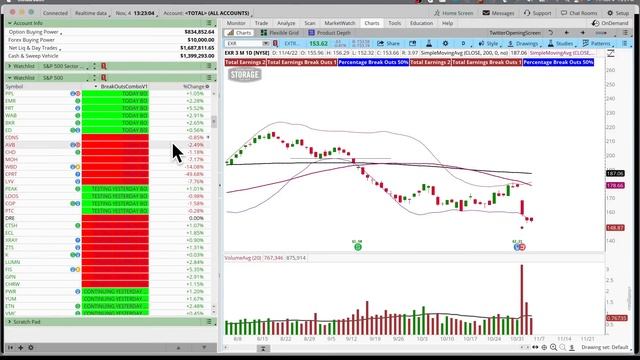Open the Messages window
The height and width of the screenshot is (360, 640).
coord(498,13)
